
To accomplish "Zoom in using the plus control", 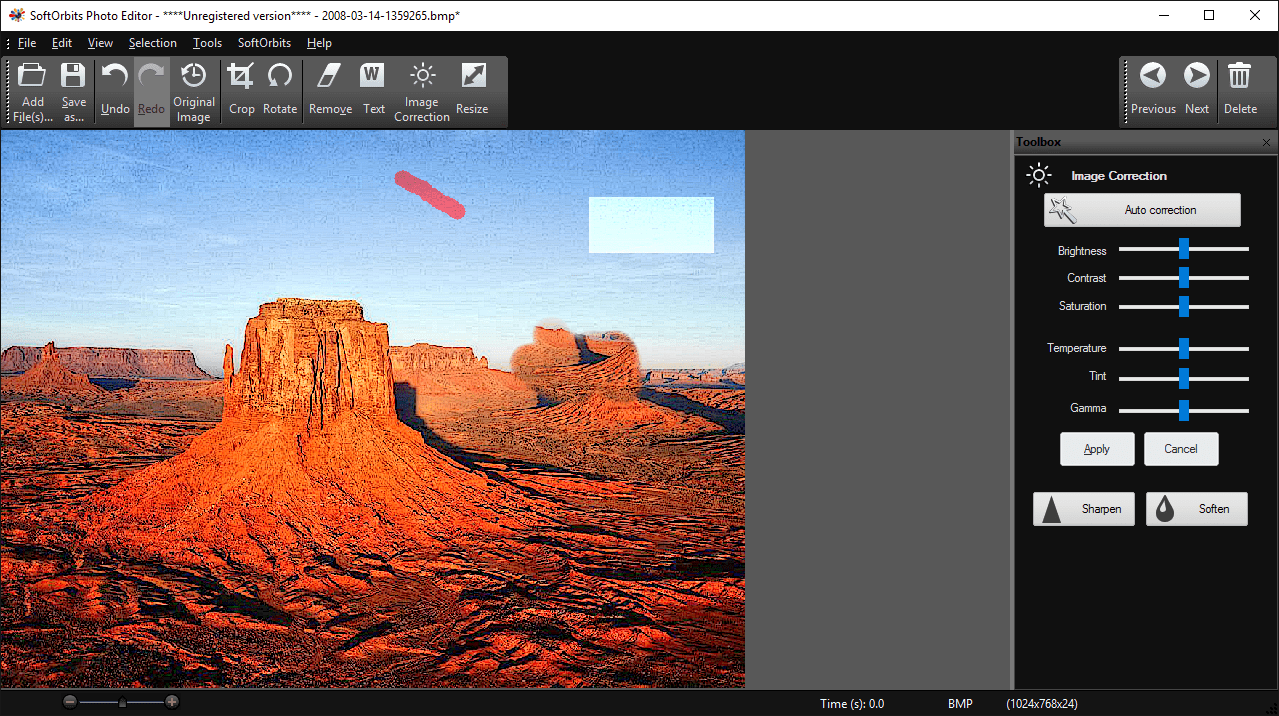I will click(172, 701).
